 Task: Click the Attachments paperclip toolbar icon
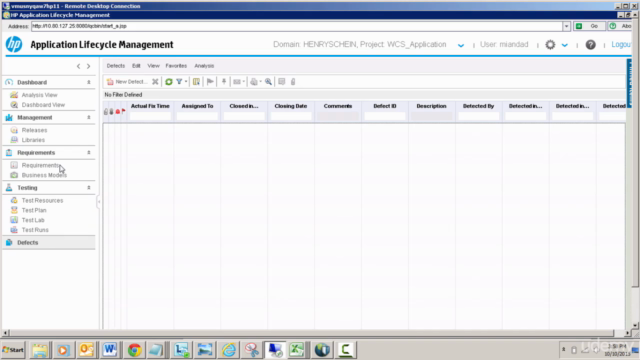[x=293, y=82]
